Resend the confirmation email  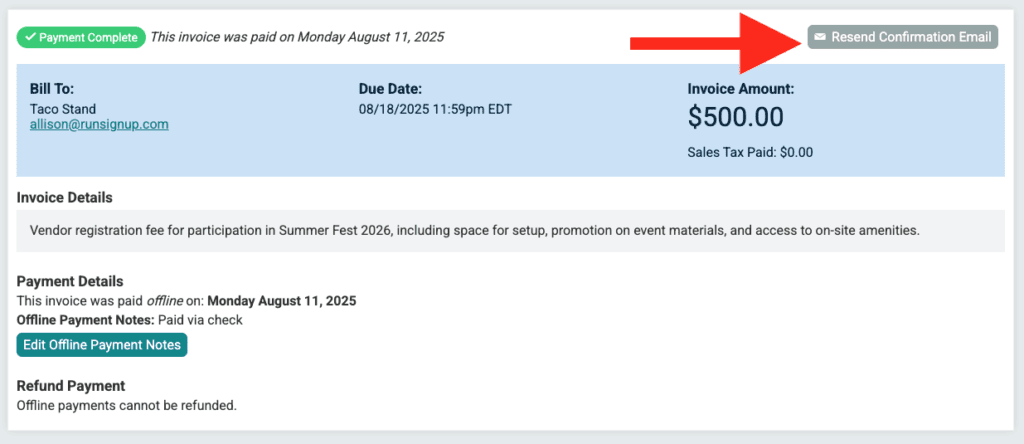coord(903,37)
